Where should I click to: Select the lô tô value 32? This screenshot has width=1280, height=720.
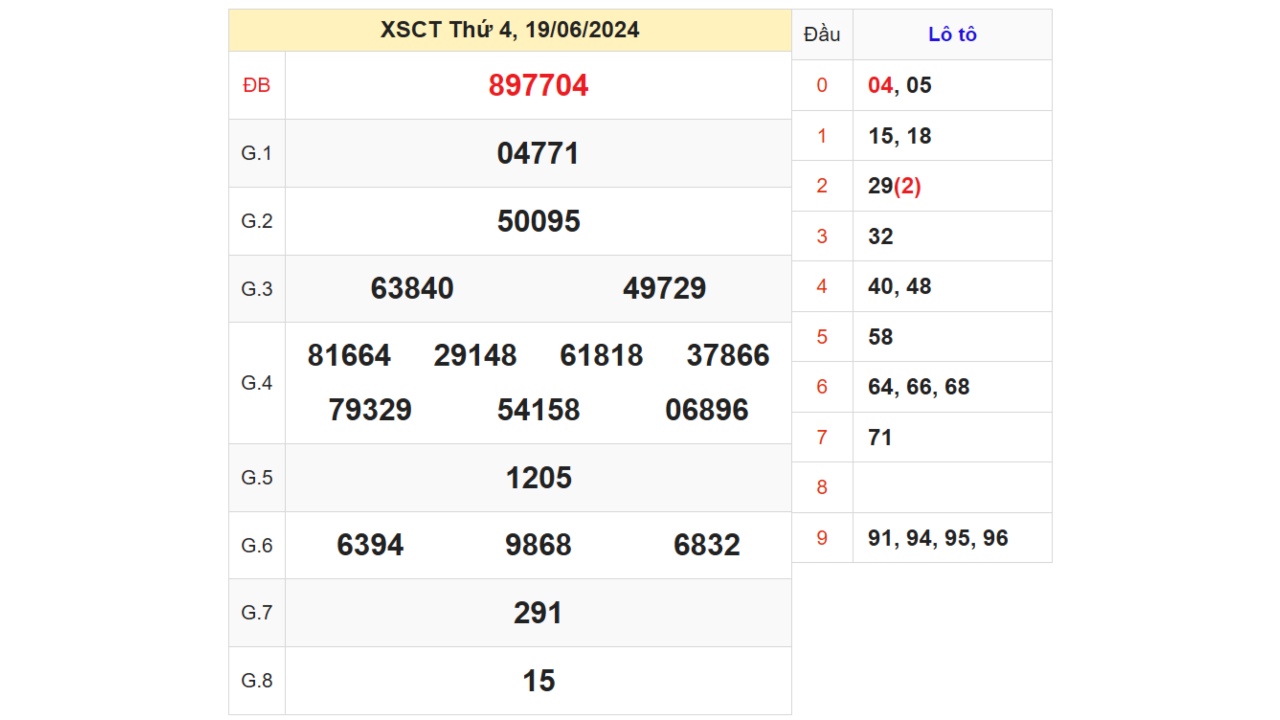(x=881, y=236)
